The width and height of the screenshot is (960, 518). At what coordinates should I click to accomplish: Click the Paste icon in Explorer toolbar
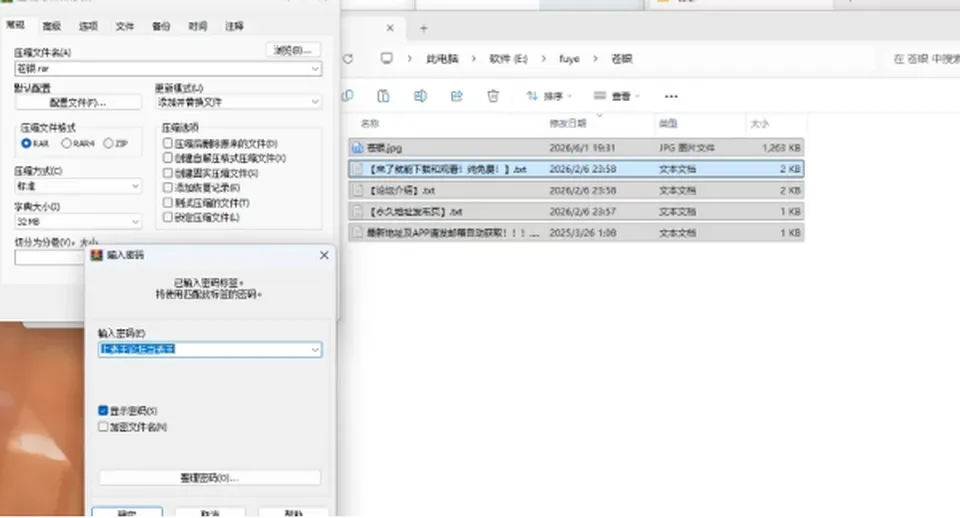point(383,96)
